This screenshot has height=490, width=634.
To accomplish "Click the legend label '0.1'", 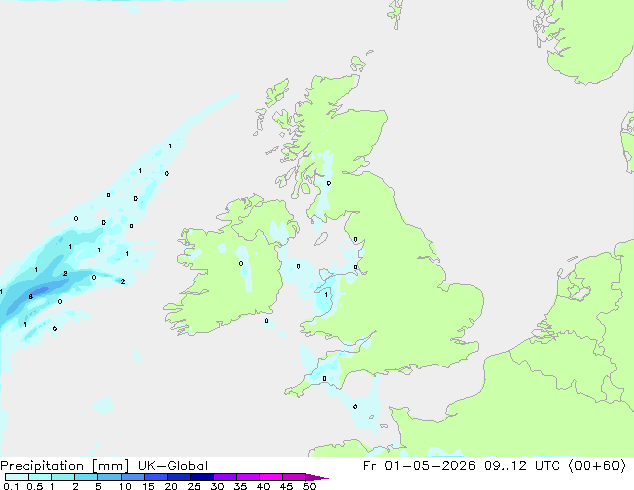I will pos(11,486).
